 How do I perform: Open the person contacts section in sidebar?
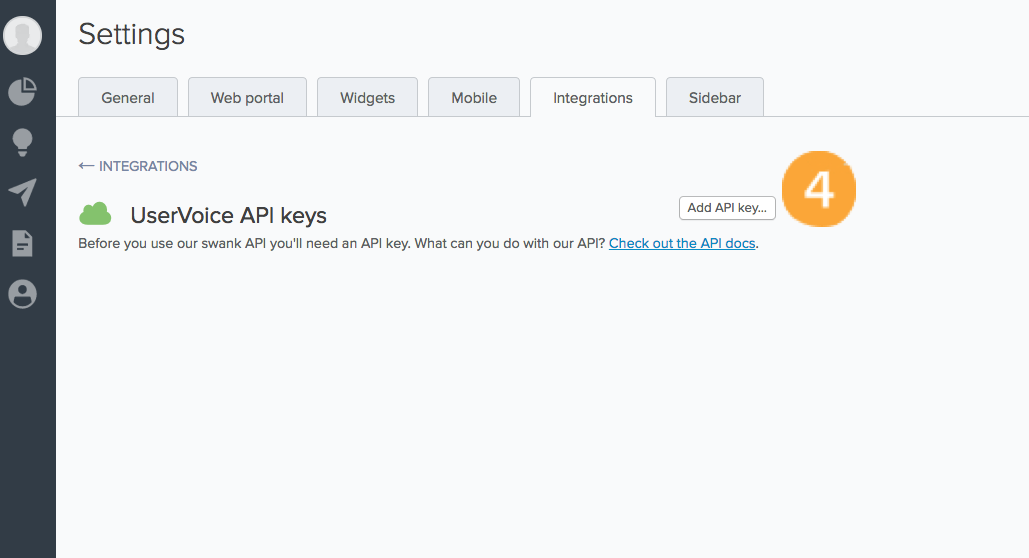[22, 294]
